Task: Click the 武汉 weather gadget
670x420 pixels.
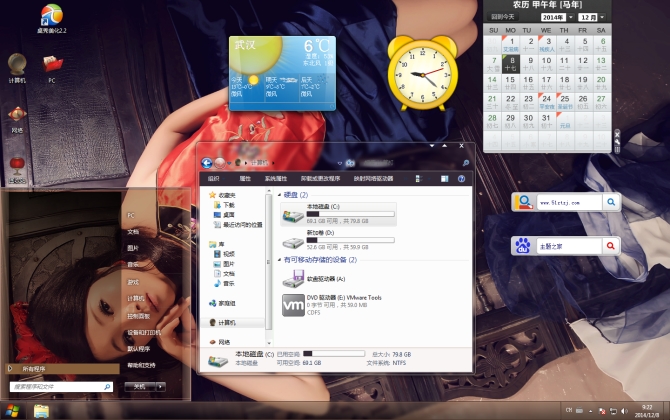Action: tap(282, 73)
